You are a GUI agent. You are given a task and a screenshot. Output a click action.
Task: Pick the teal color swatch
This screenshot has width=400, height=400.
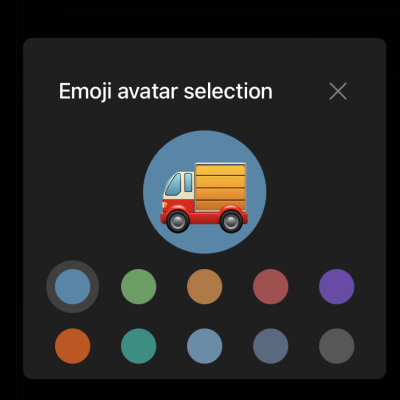[x=138, y=346]
